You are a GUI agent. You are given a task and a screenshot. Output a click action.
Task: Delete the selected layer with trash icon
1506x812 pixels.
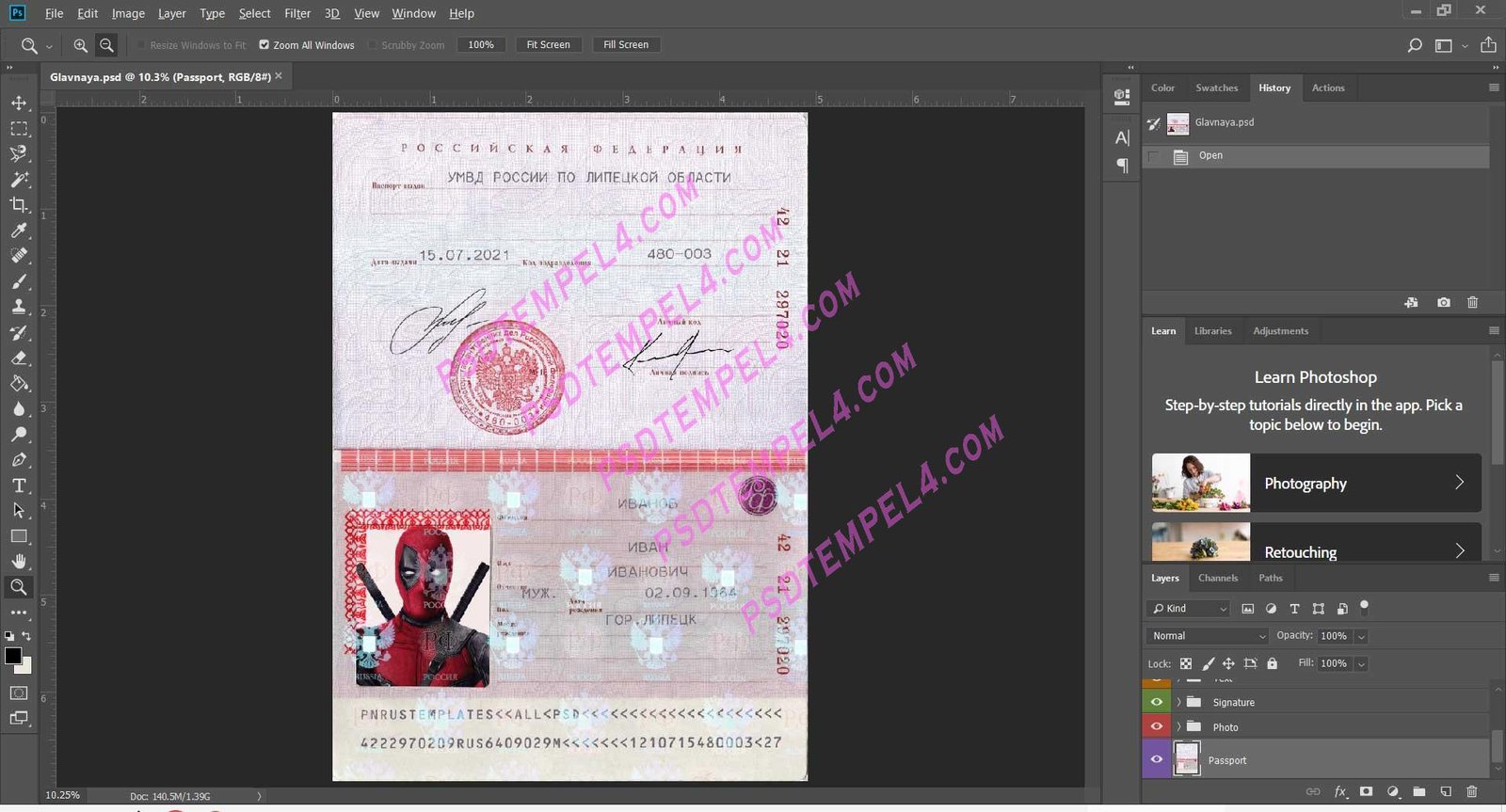(x=1472, y=792)
